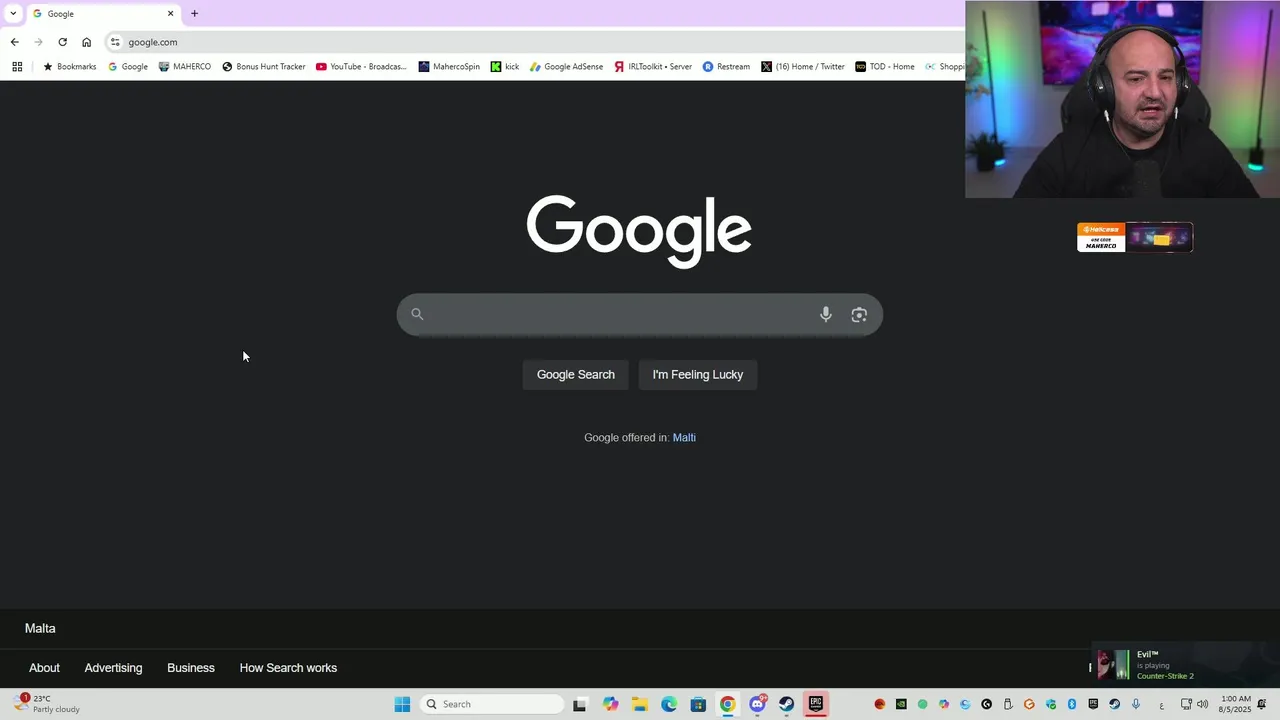Open the weather widget 23°C Partly cloudy
Viewport: 1280px width, 720px height.
[x=48, y=704]
